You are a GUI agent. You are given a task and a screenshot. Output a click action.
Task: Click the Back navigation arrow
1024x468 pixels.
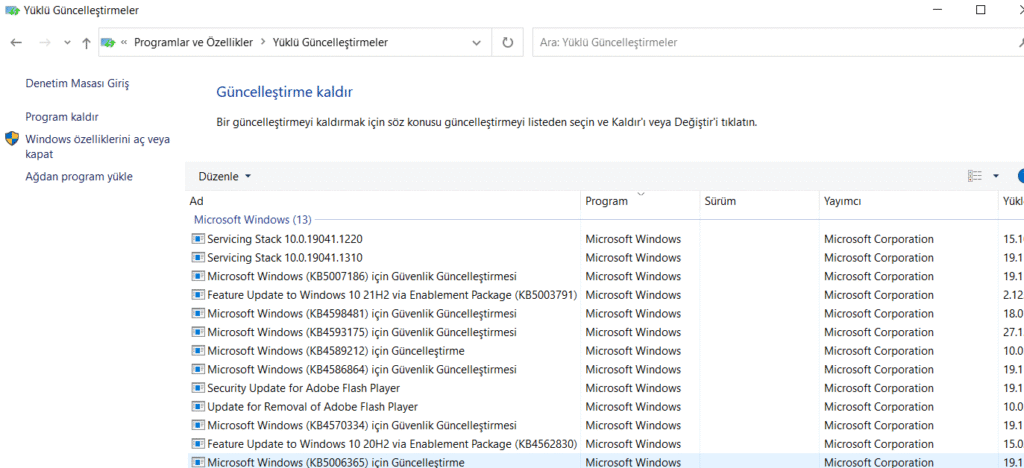16,43
